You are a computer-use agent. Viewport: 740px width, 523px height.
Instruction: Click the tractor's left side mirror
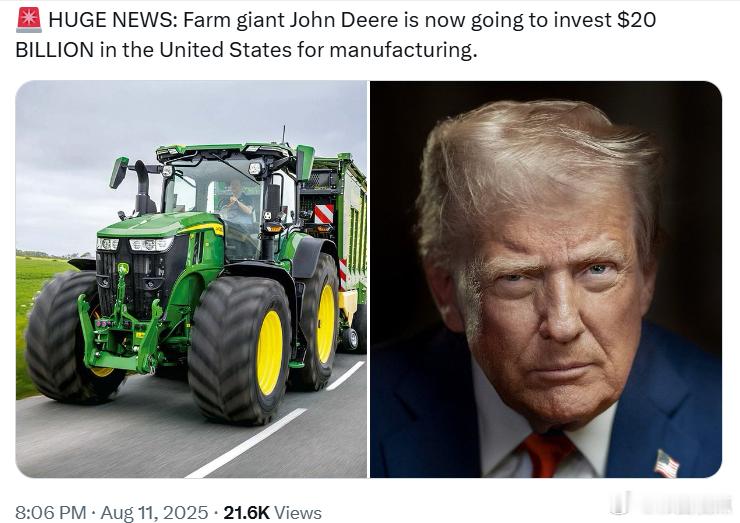pos(119,172)
